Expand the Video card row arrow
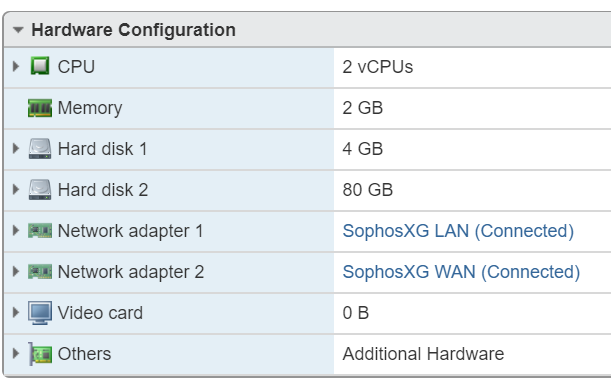Image resolution: width=611 pixels, height=382 pixels. pos(16,313)
